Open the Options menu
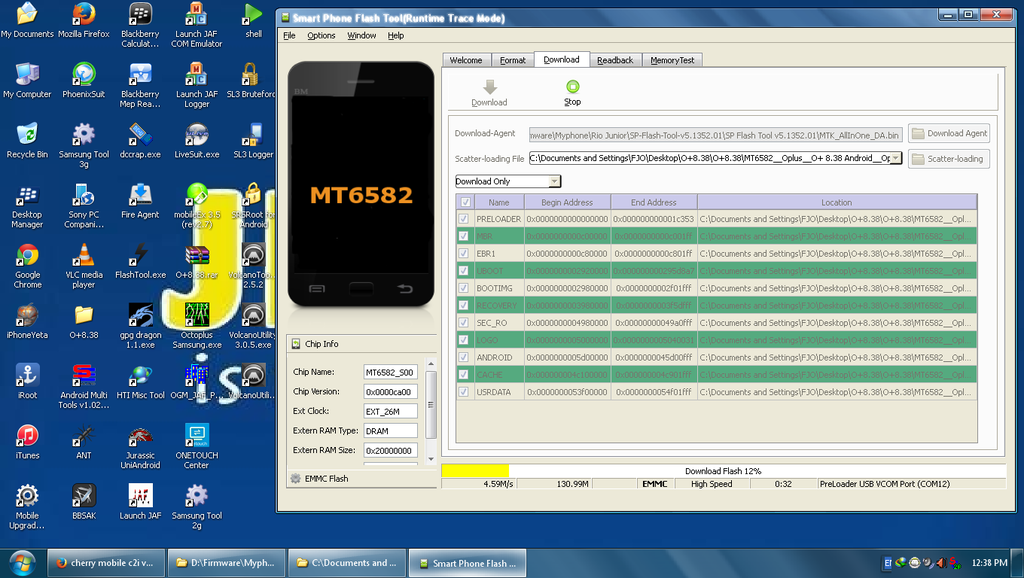The image size is (1024, 578). (x=321, y=35)
